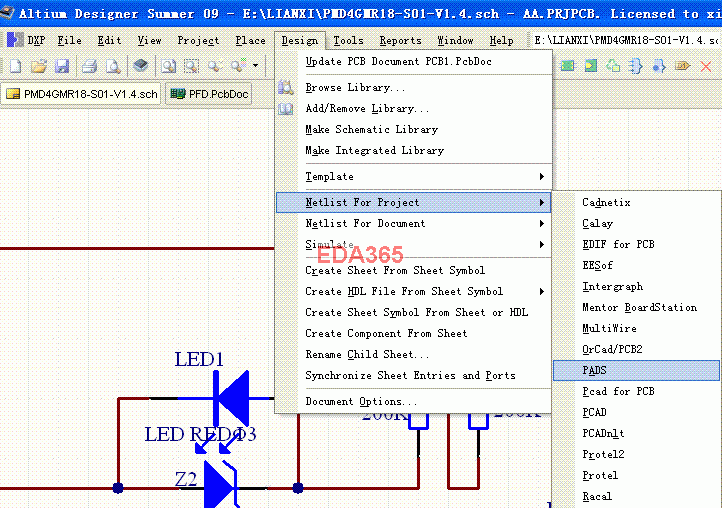This screenshot has height=508, width=722.
Task: Select Cadnetix netlist format
Action: 636,202
